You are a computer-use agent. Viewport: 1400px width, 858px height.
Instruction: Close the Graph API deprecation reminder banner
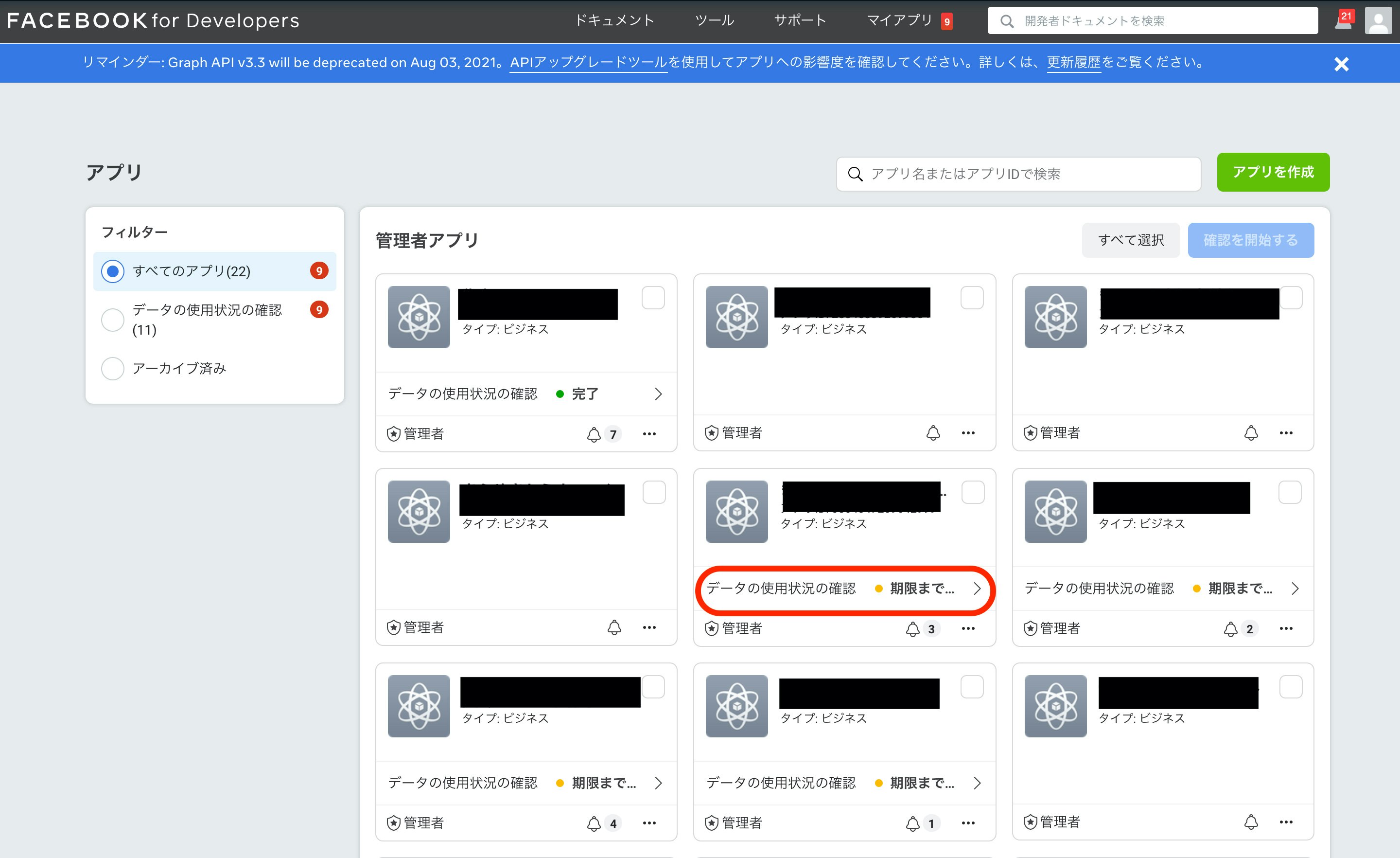point(1342,64)
